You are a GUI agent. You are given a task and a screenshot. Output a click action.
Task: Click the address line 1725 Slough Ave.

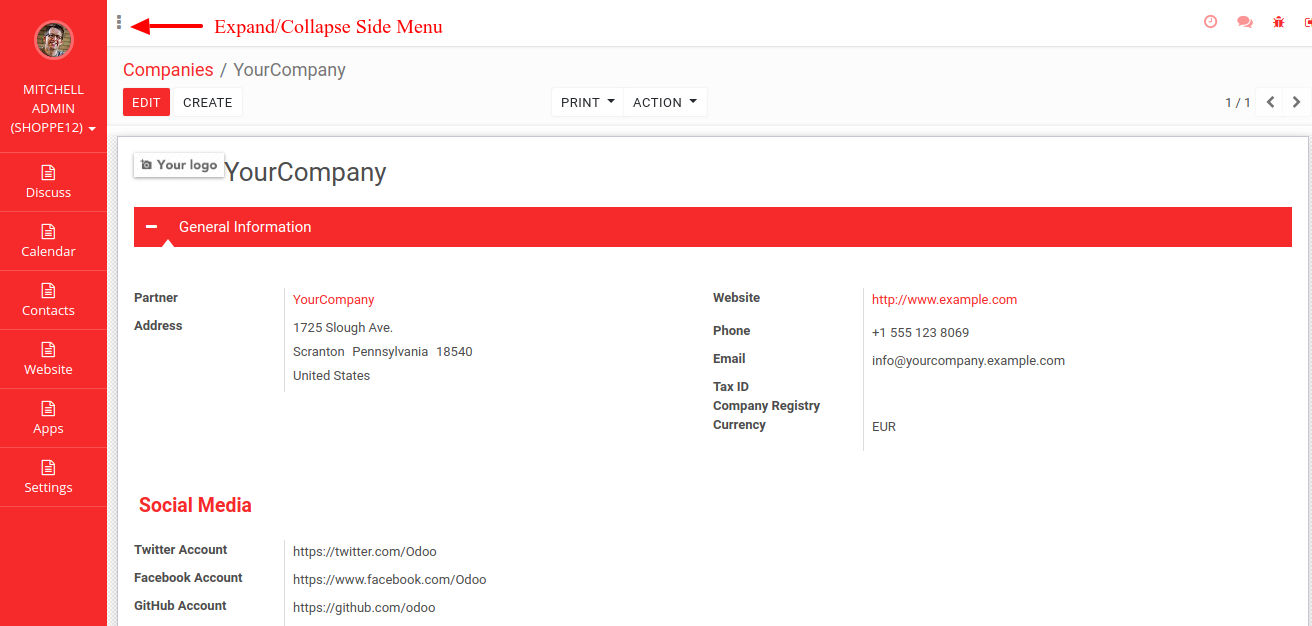click(343, 328)
